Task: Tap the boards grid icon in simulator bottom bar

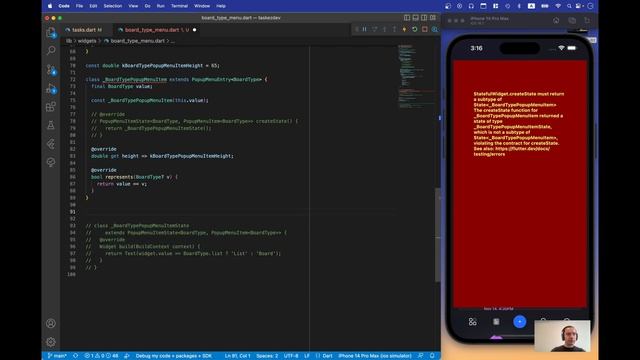Action: click(x=472, y=322)
